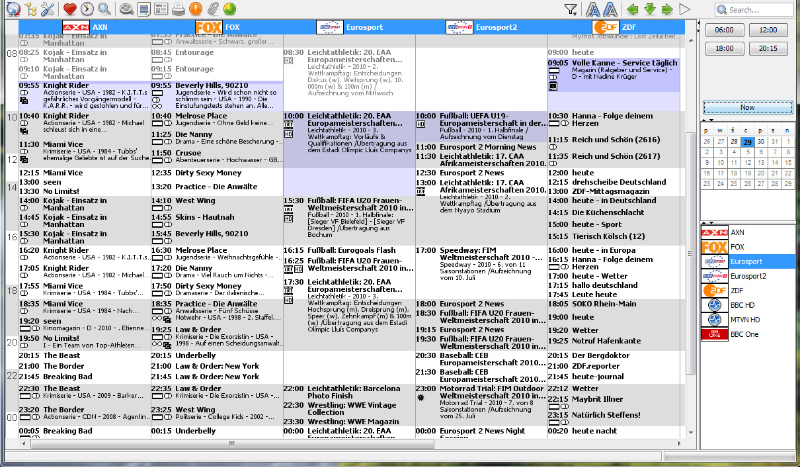Jump to the 06:00 time button
This screenshot has height=467, width=800.
[725, 31]
